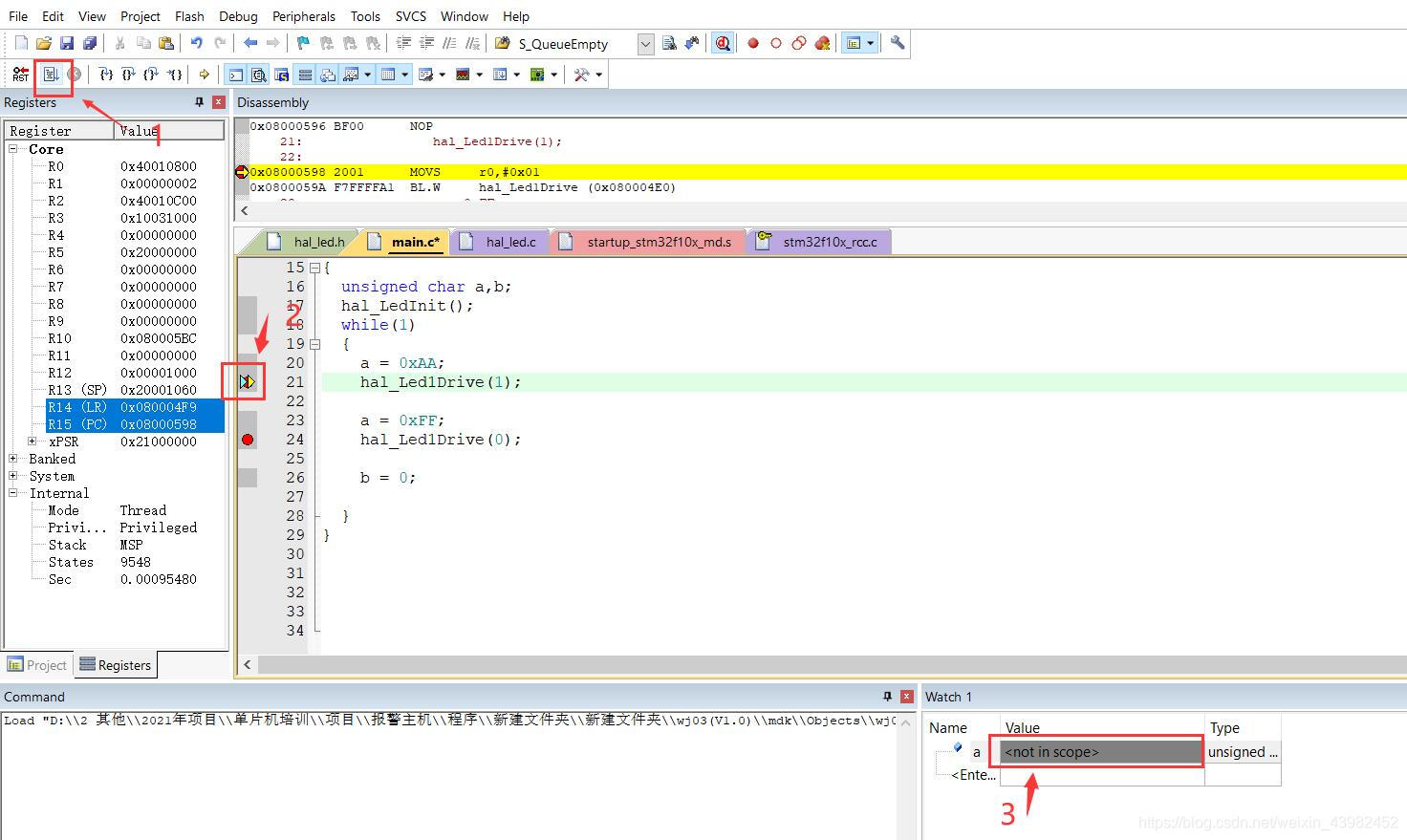This screenshot has height=840, width=1407.
Task: Switch to the startup_stm32f10x_md.s tab
Action: click(649, 242)
